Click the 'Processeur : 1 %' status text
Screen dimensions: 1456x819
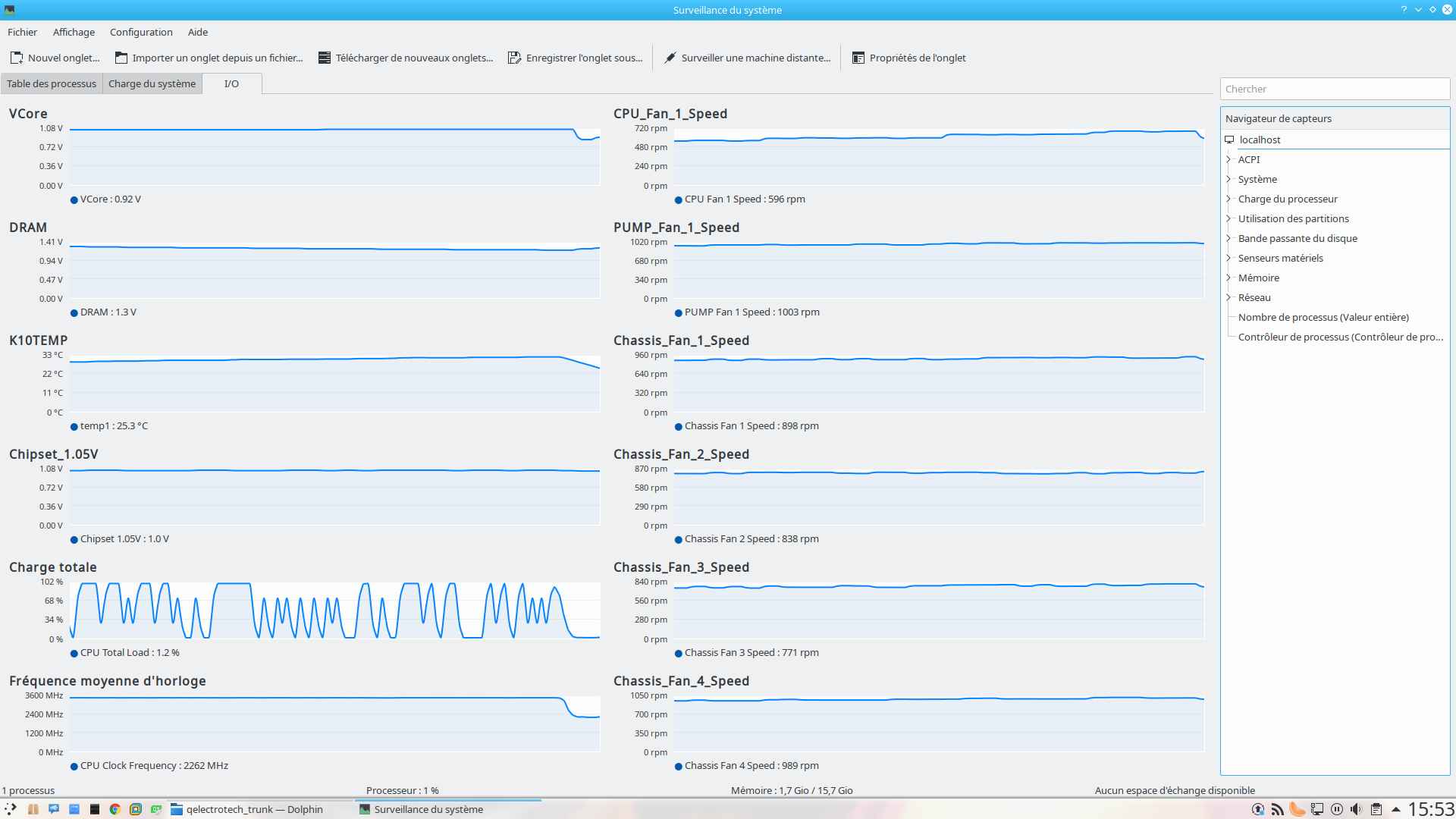coord(402,790)
